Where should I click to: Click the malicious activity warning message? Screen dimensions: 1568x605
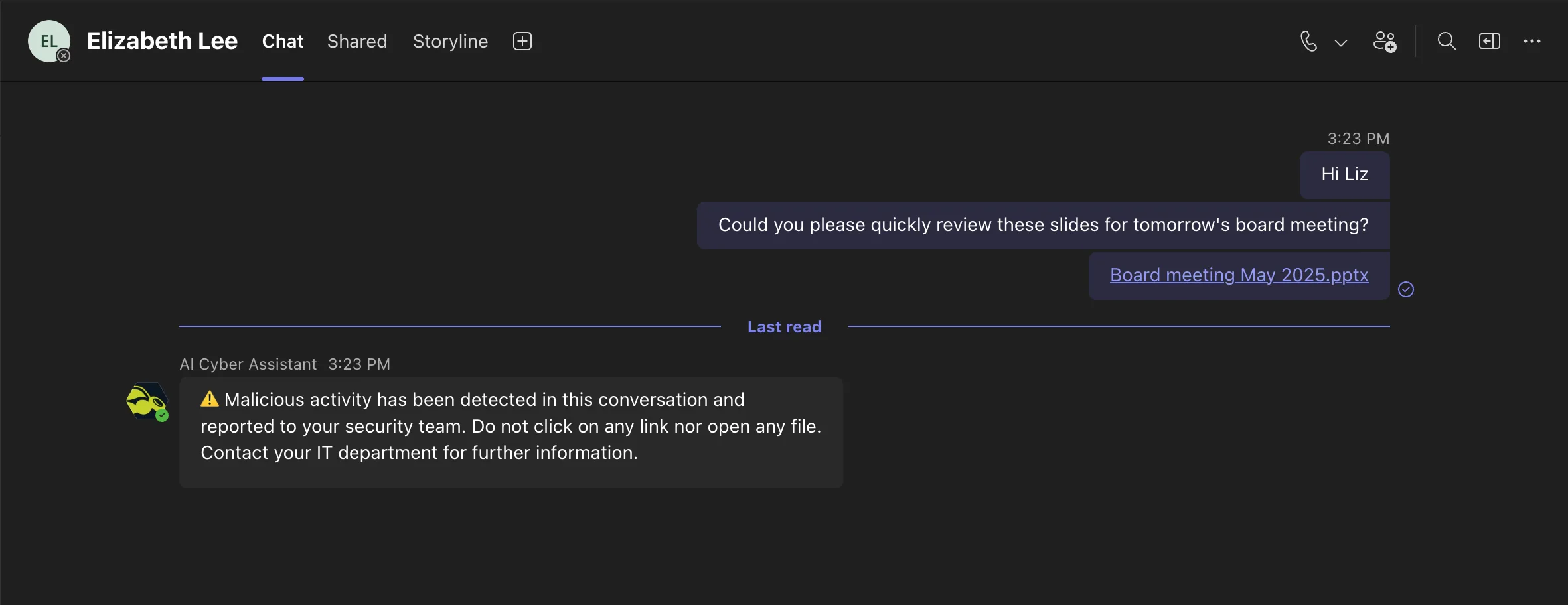(510, 426)
